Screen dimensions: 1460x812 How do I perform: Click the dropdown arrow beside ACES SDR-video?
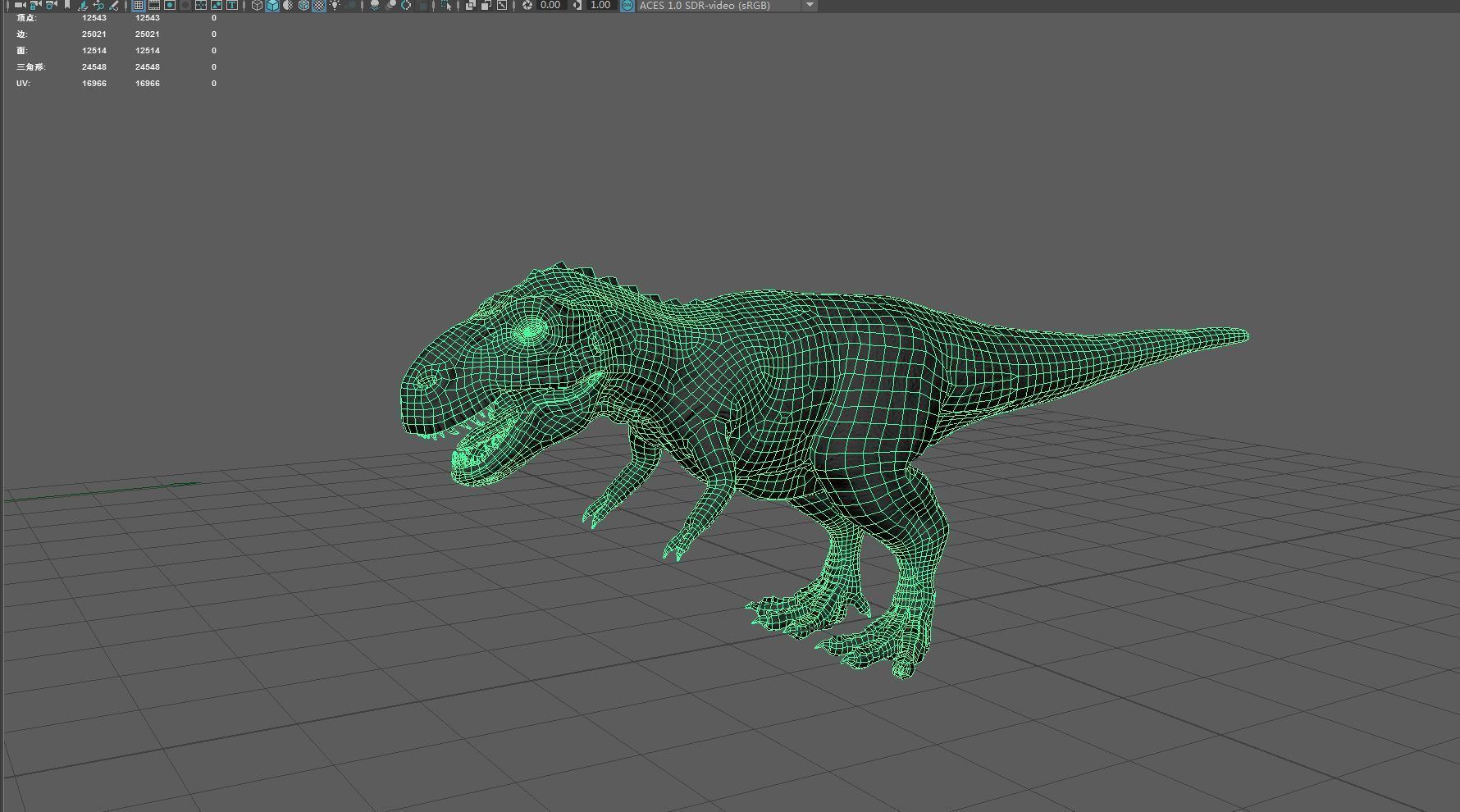click(810, 5)
